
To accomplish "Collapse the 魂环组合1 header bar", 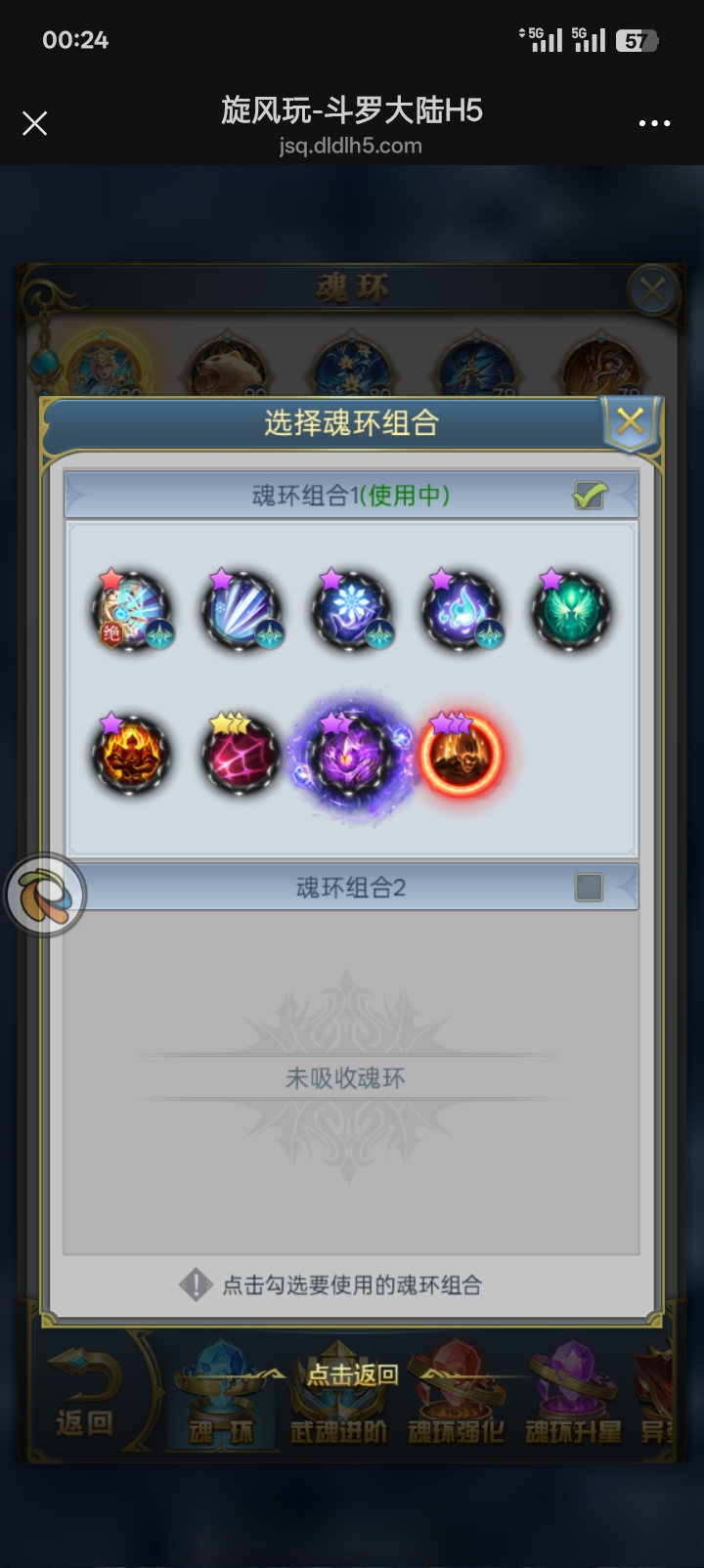I will coord(351,495).
